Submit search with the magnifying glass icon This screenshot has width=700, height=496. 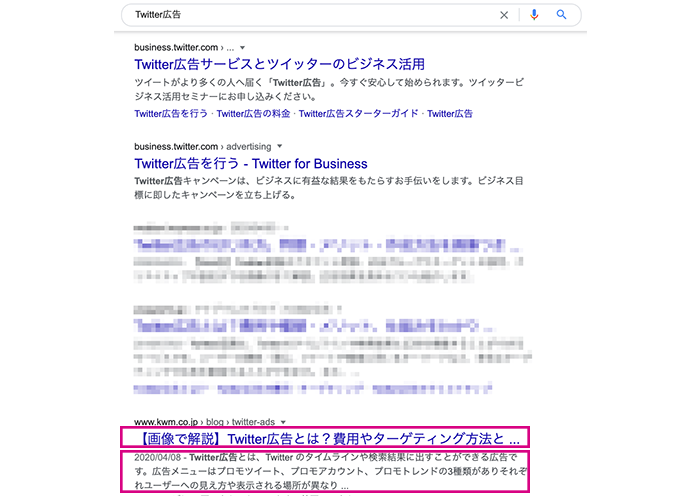coord(561,15)
